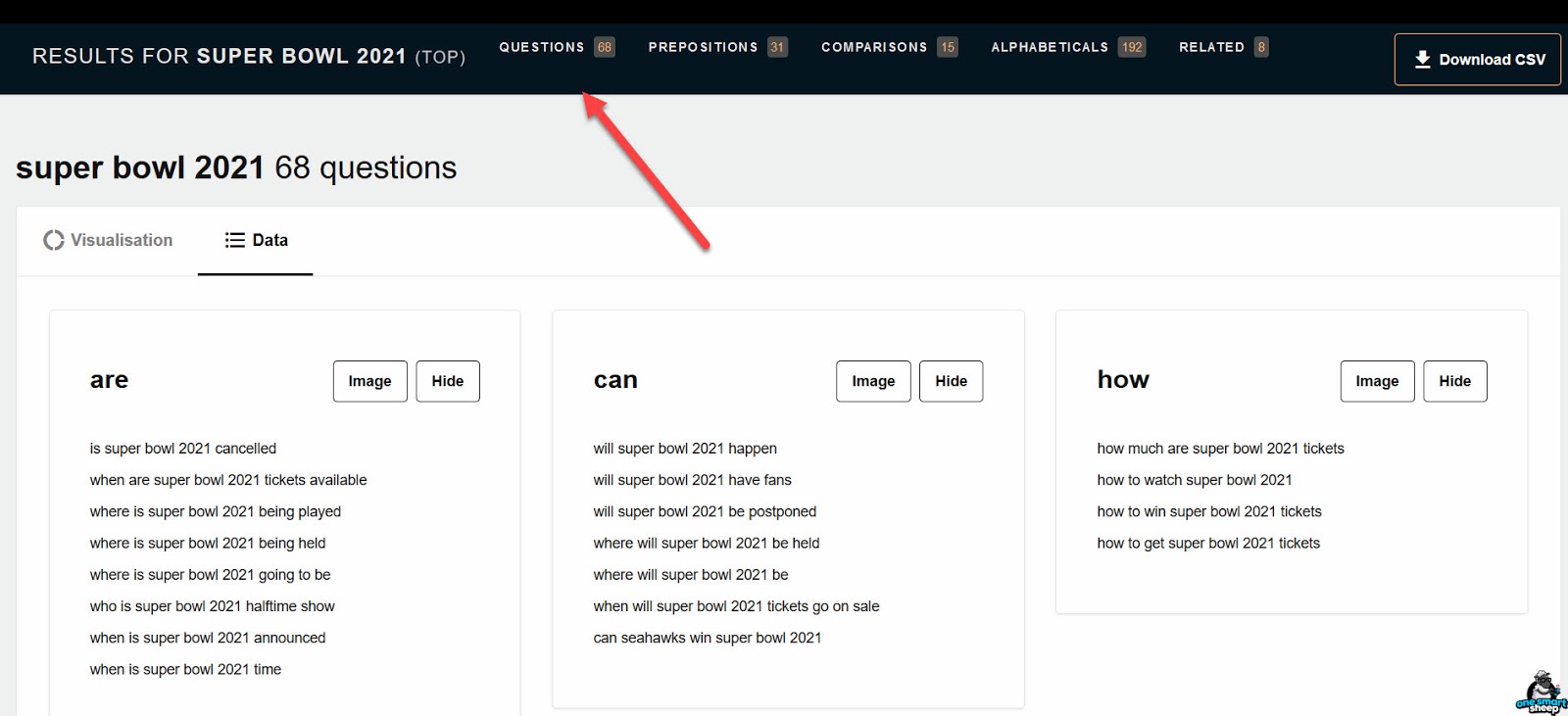The image size is (1568, 716).
Task: Open 'when is super bowl 2021 time'
Action: [185, 669]
